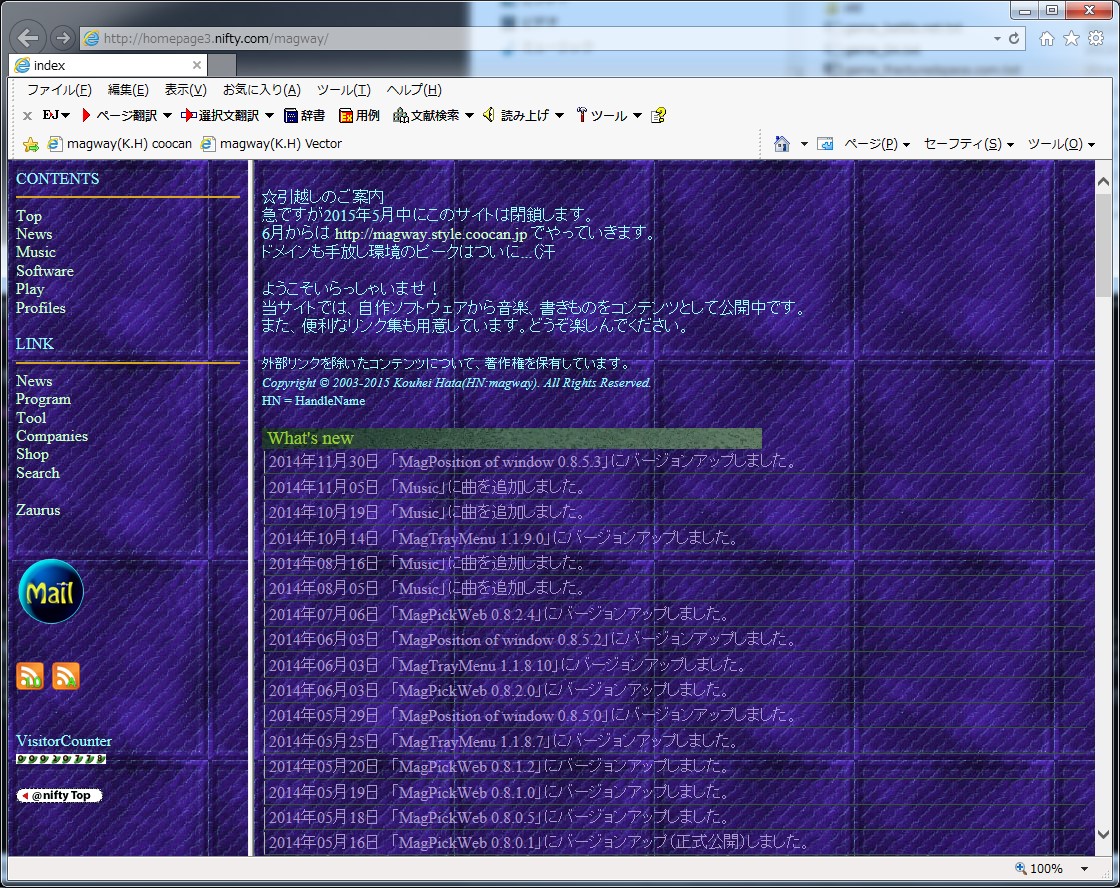This screenshot has width=1120, height=888.
Task: Click the Profiles link under CONTENTS
Action: click(x=41, y=308)
